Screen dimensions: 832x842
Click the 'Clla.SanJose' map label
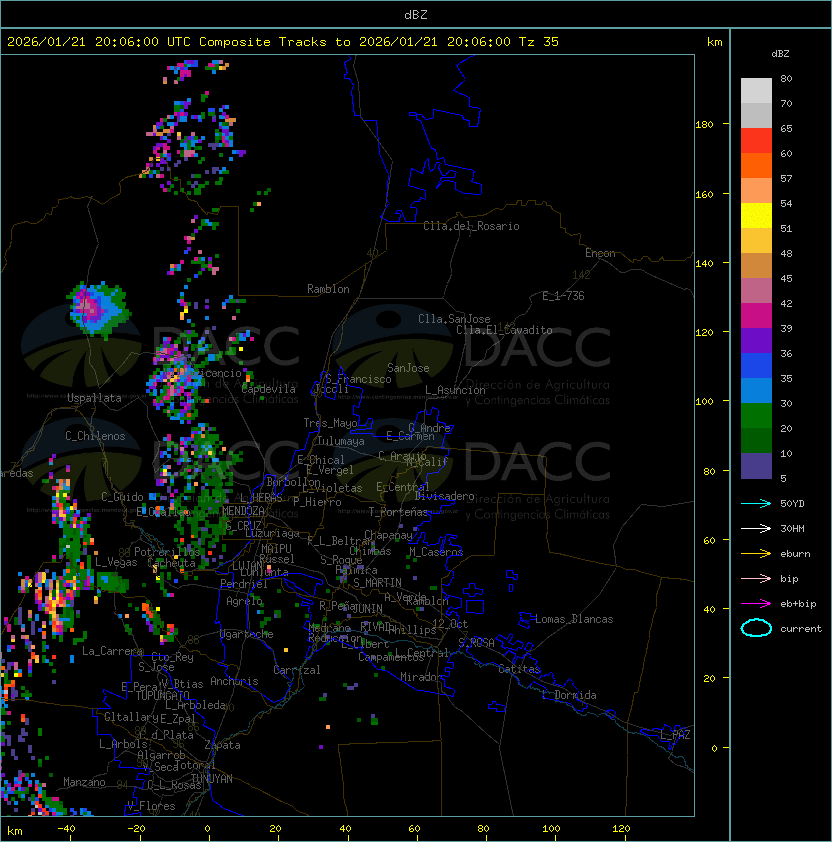click(454, 319)
